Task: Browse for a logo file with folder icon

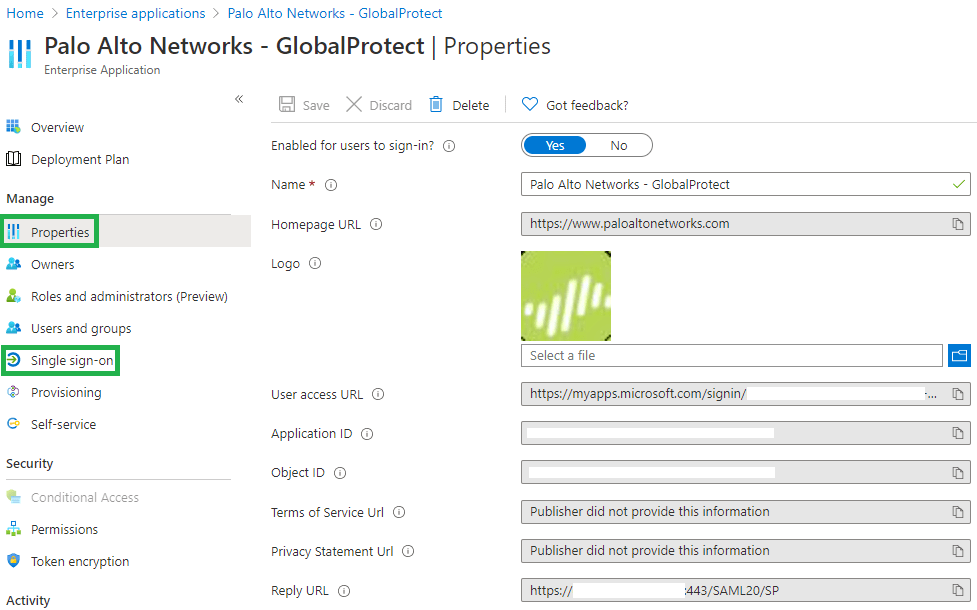Action: tap(960, 355)
